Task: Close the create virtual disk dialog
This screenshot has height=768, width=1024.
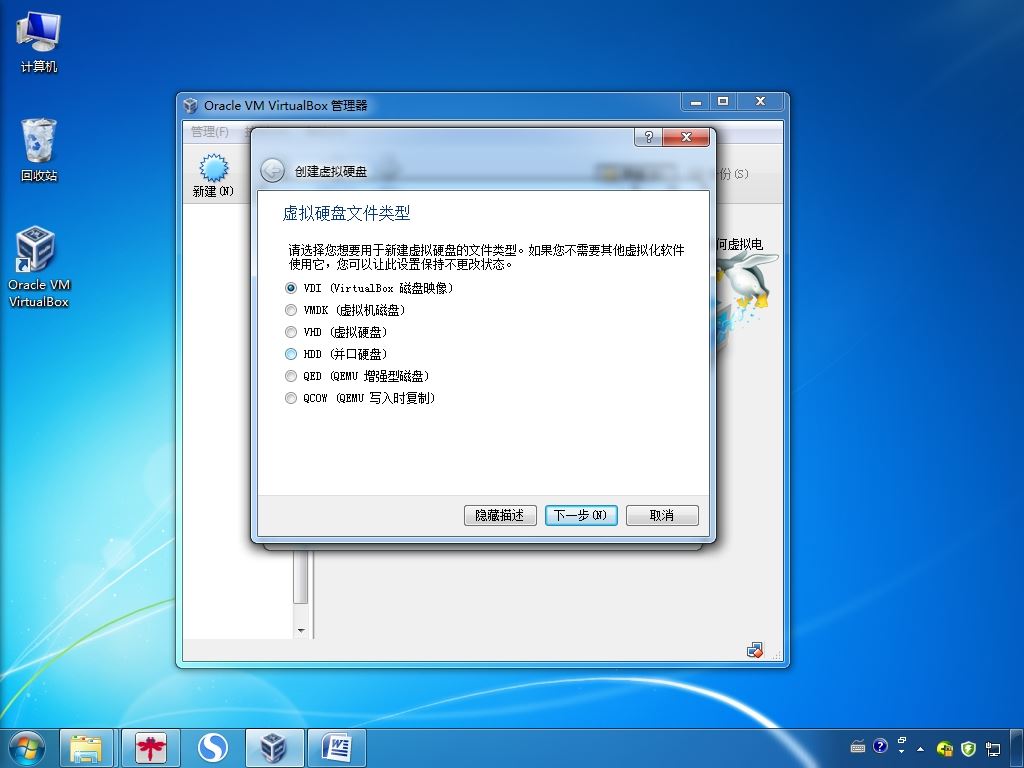Action: [x=686, y=136]
